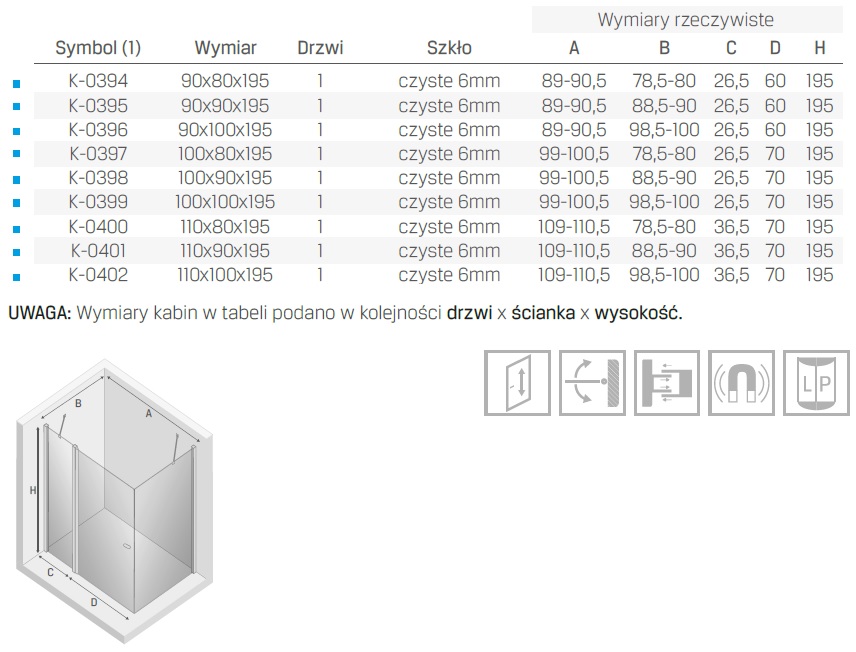Click the H height label on diagram
The image size is (856, 652).
click(x=33, y=490)
